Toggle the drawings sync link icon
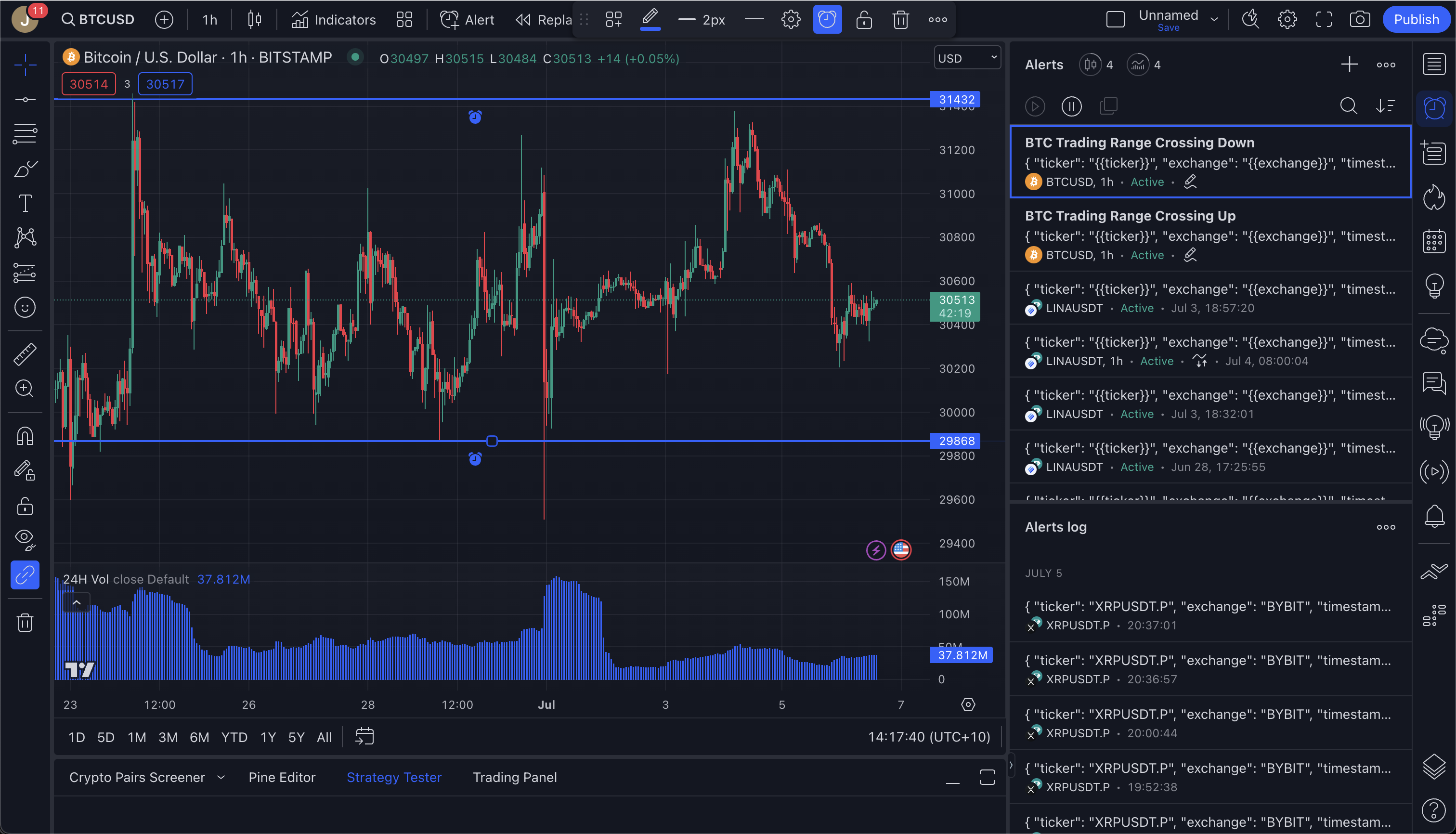The width and height of the screenshot is (1456, 834). pyautogui.click(x=25, y=574)
